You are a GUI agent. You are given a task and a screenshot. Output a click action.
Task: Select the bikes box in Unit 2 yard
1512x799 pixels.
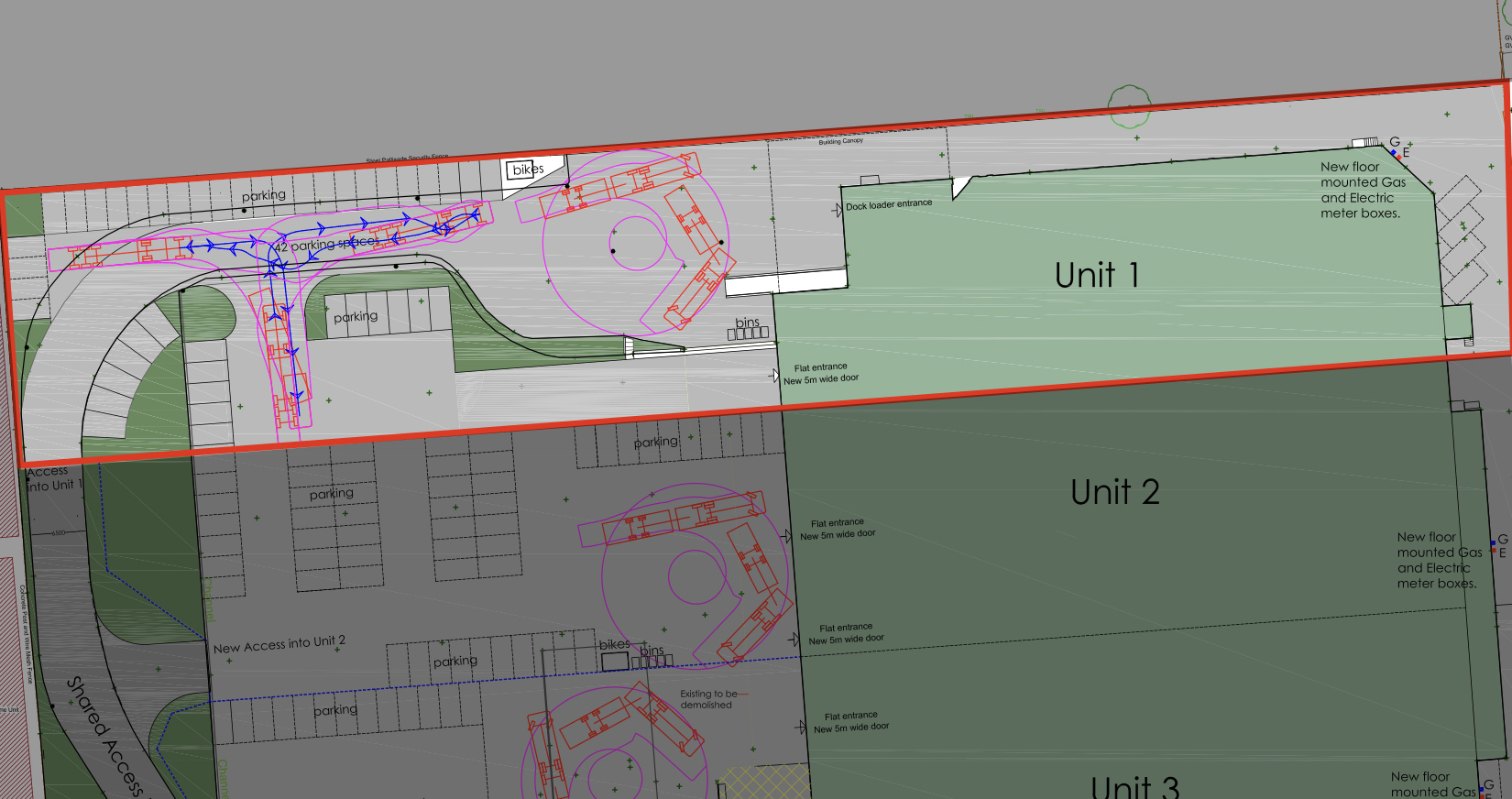coord(615,658)
